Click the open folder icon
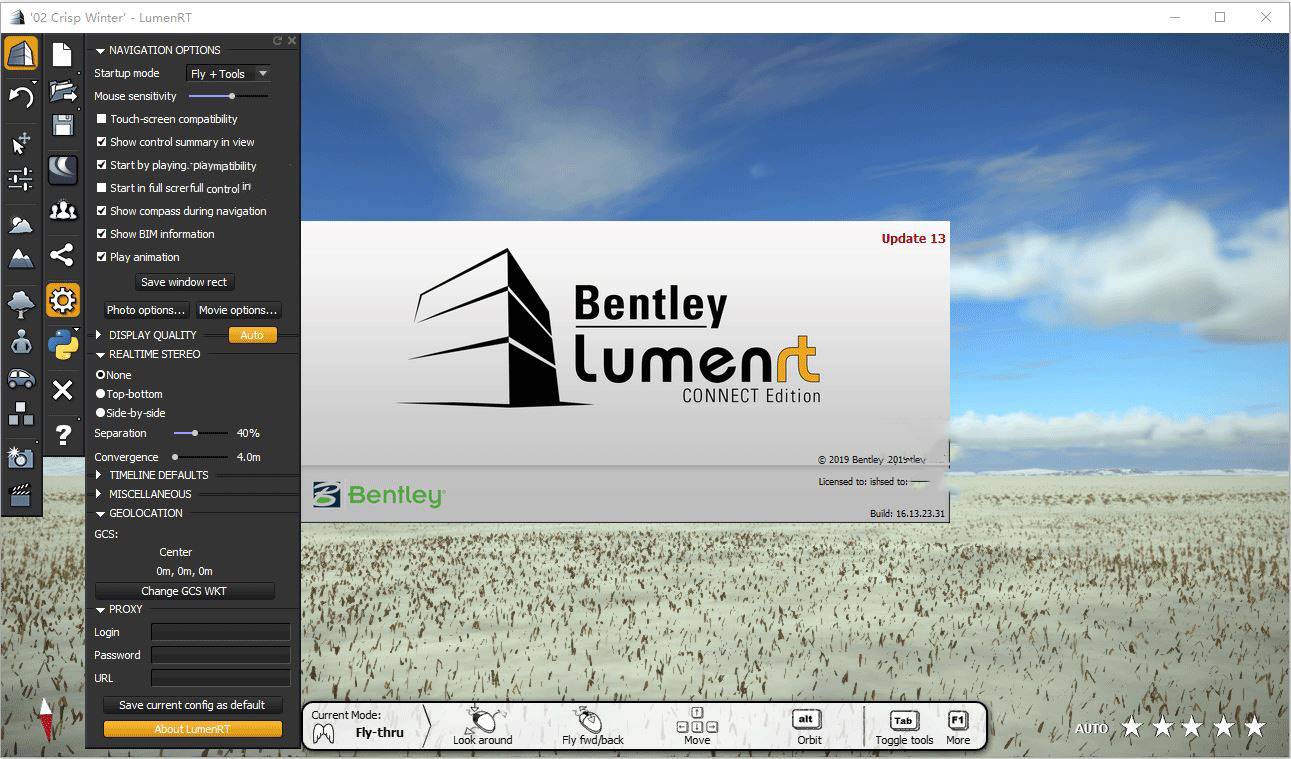This screenshot has height=759, width=1291. coord(62,91)
